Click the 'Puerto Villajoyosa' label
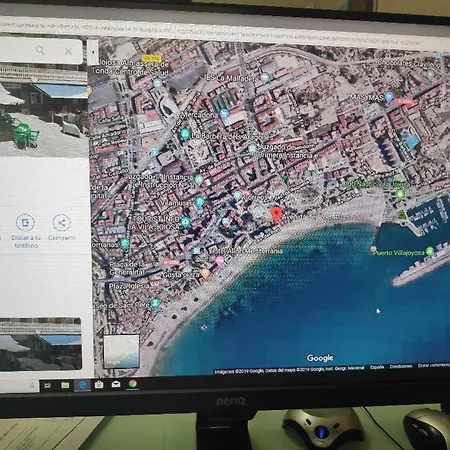 (x=399, y=253)
